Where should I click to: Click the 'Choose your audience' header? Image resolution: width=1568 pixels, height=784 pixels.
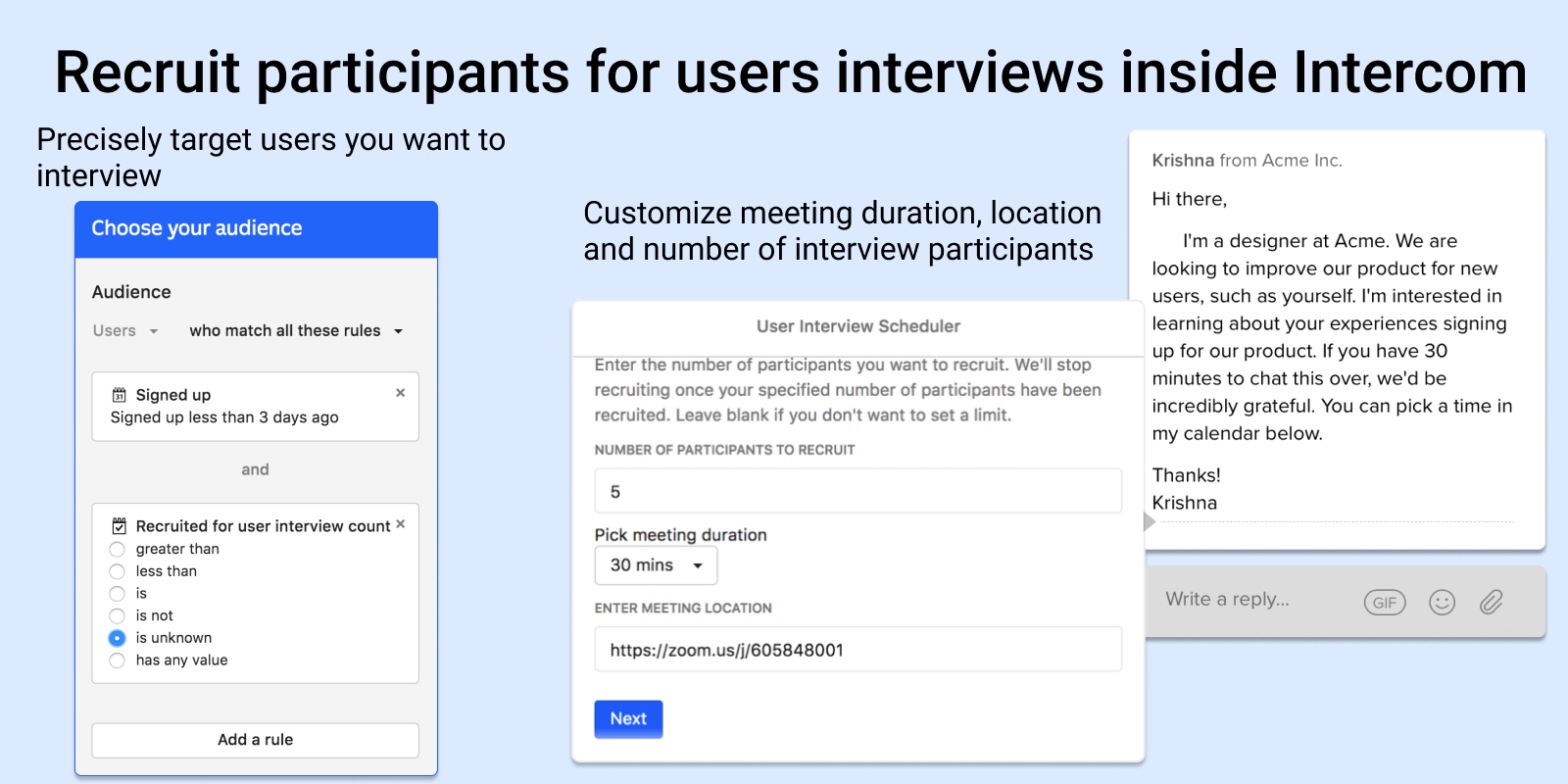point(256,229)
